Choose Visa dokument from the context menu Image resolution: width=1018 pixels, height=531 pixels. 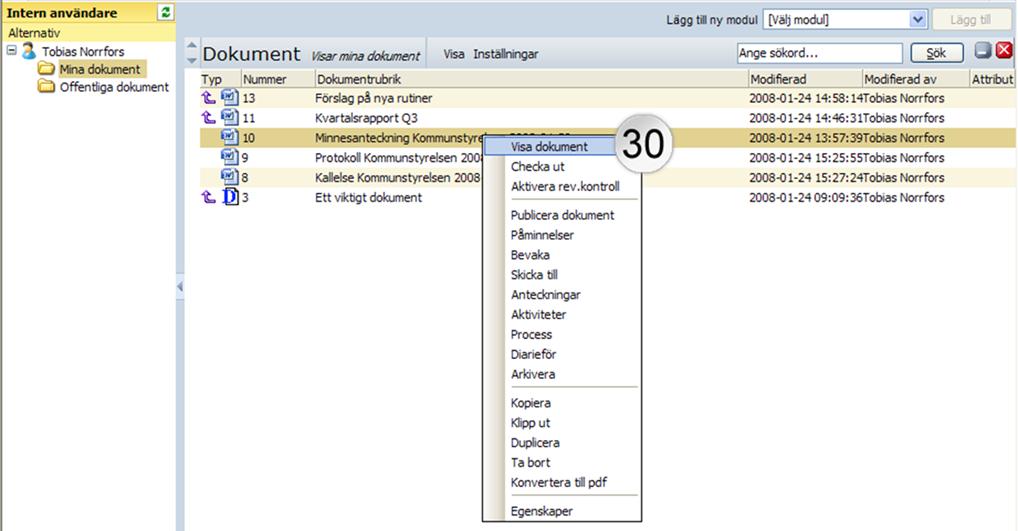tap(549, 147)
